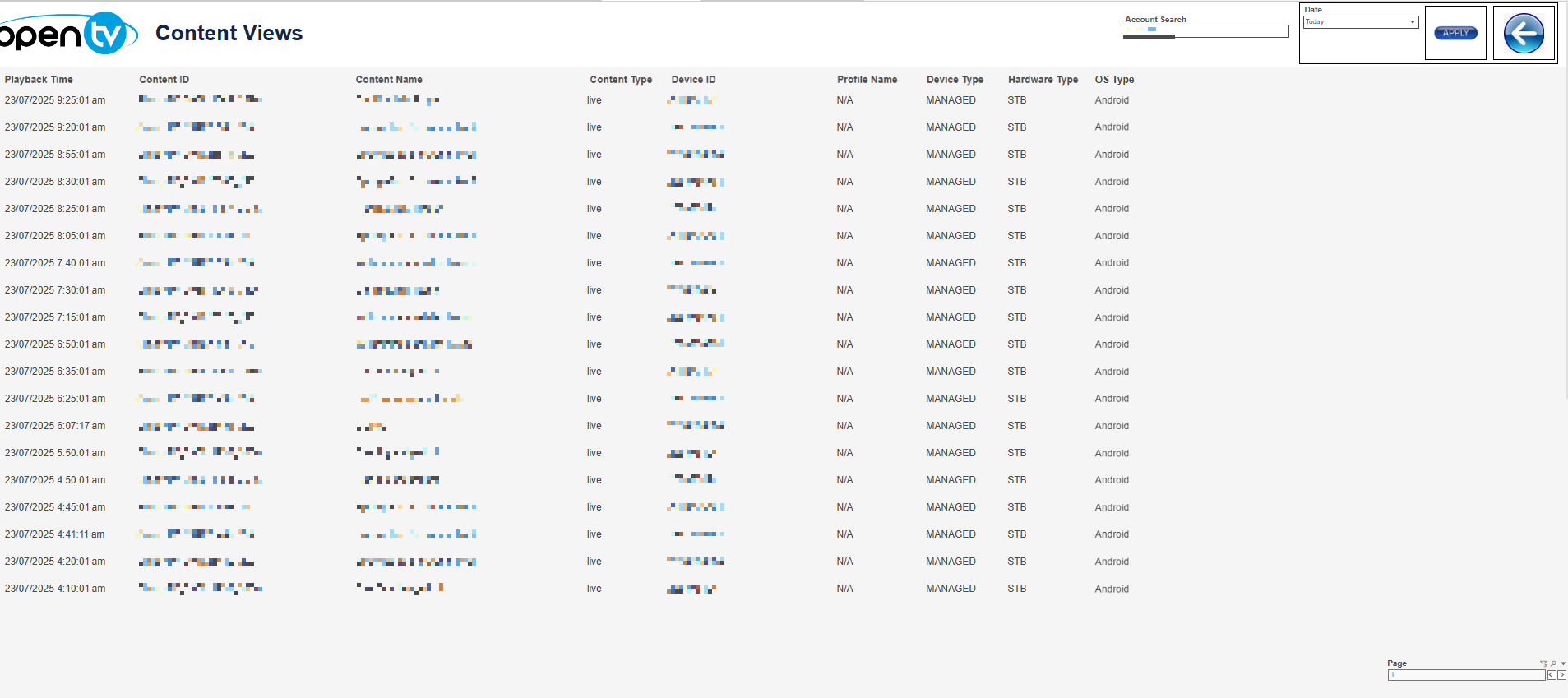This screenshot has width=1568, height=698.
Task: Clear the Page filter using funnel icon
Action: point(1543,663)
